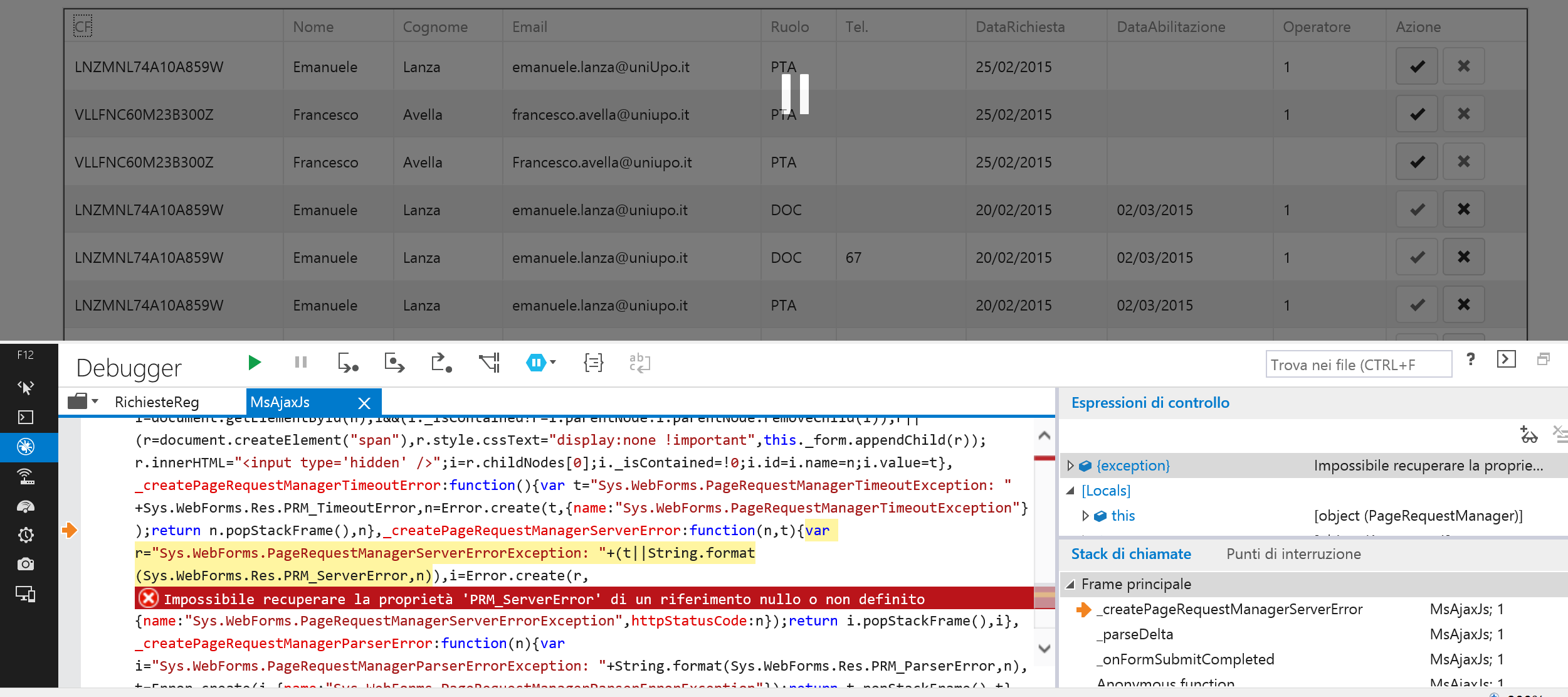Viewport: 1568px width, 697px height.
Task: Open the break on exceptions dropdown
Action: click(553, 363)
